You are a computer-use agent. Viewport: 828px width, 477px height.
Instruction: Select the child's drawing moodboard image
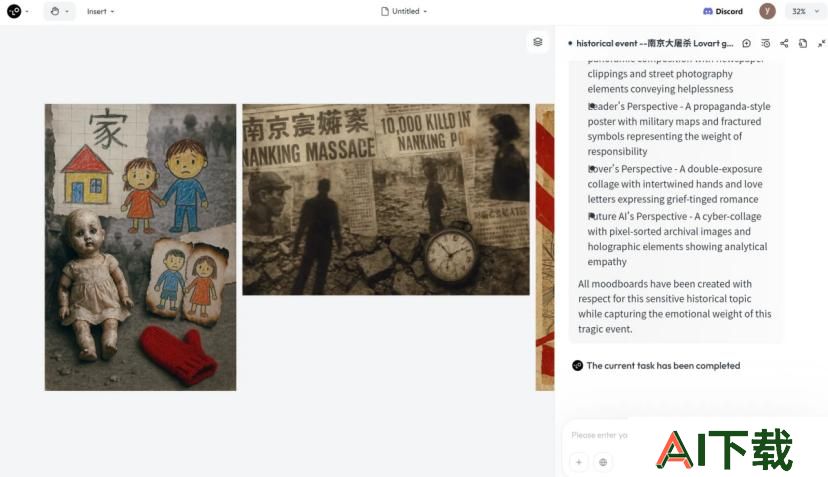point(140,247)
